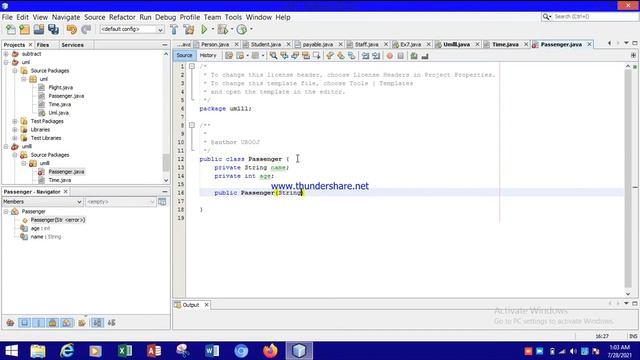Switch to the Person.java tab

tap(215, 44)
